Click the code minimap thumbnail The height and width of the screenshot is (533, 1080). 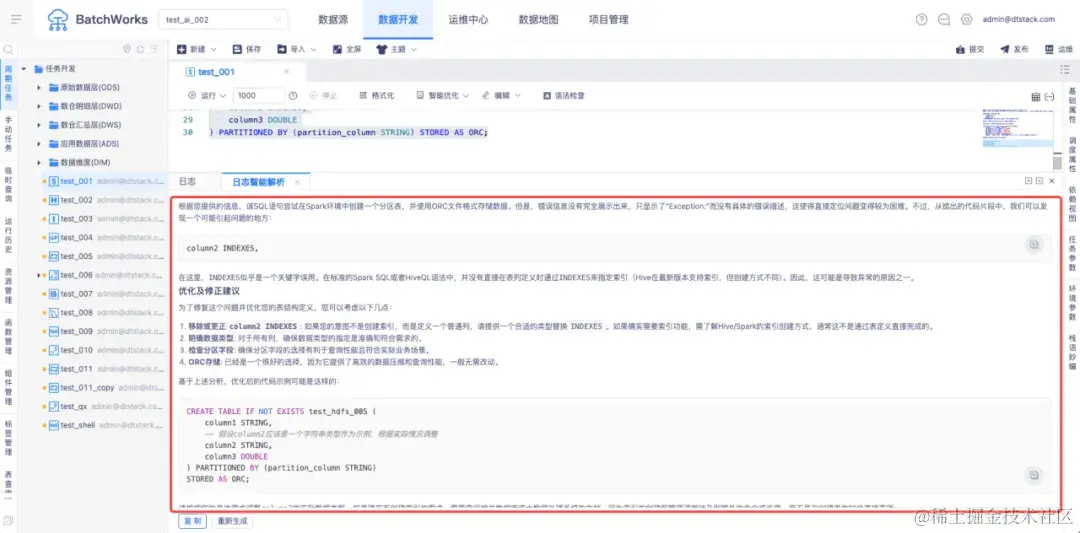coord(1017,127)
